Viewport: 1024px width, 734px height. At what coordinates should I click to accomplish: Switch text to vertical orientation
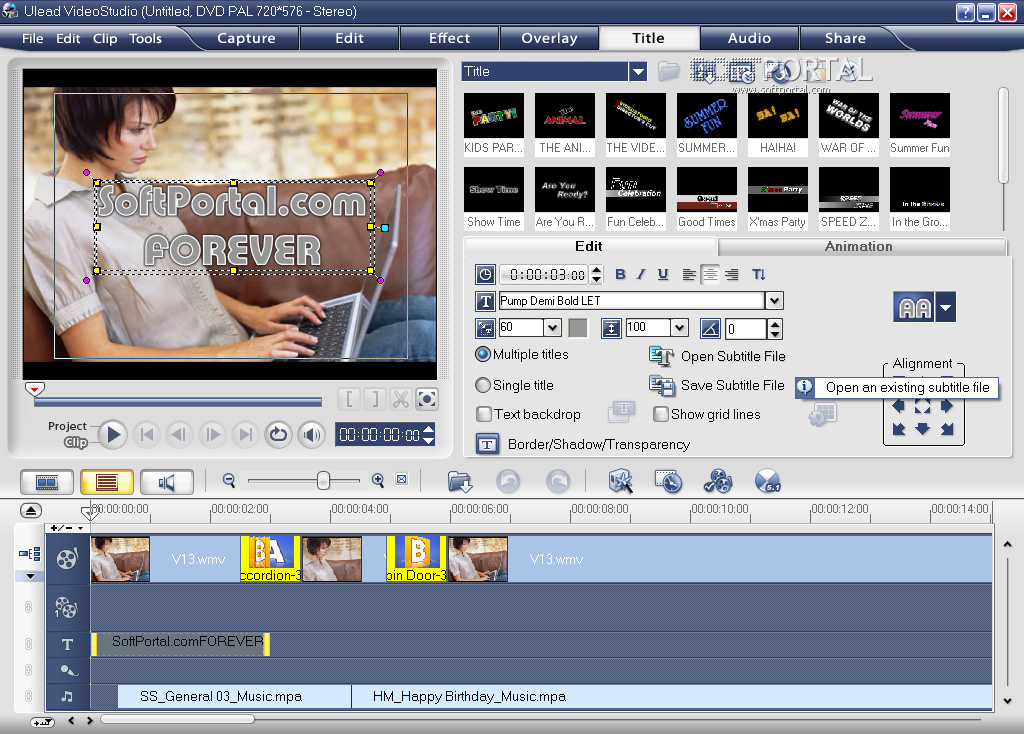click(x=758, y=275)
